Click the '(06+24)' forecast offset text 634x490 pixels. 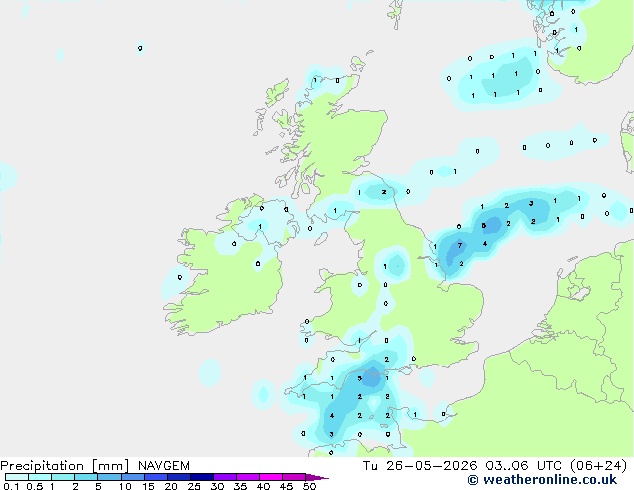pos(598,466)
